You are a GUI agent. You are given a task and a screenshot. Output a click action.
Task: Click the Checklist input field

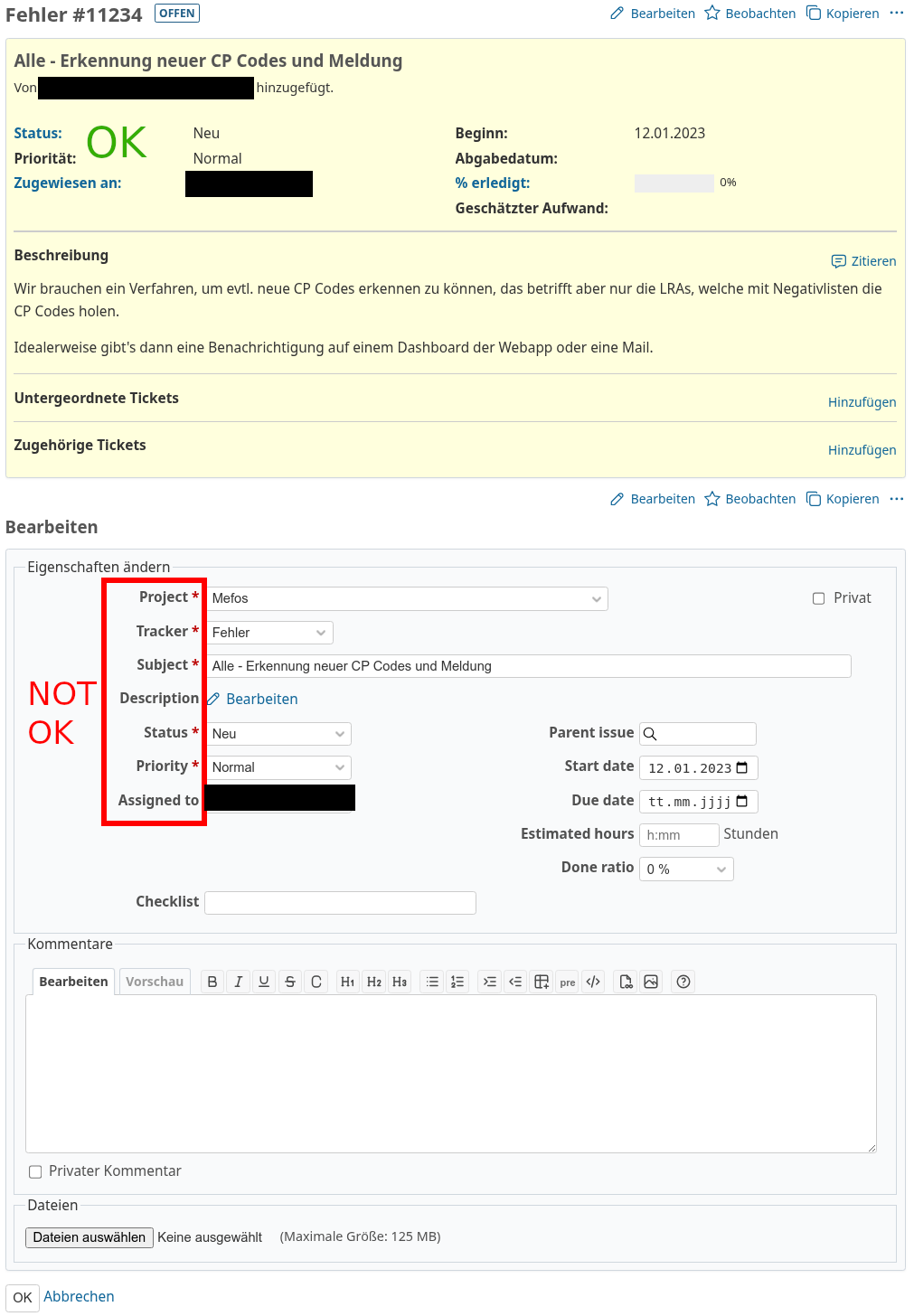(340, 903)
